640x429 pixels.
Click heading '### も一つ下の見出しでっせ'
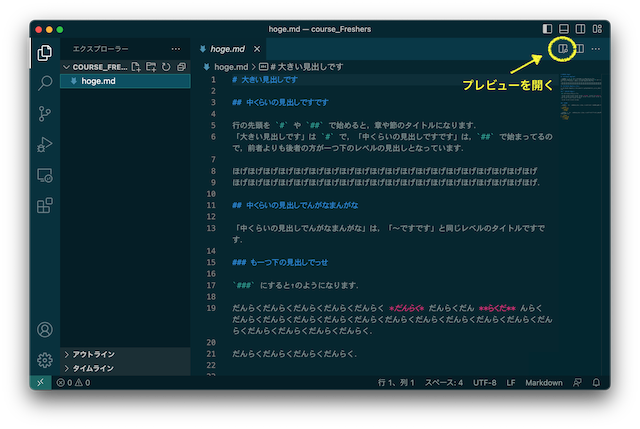click(280, 262)
